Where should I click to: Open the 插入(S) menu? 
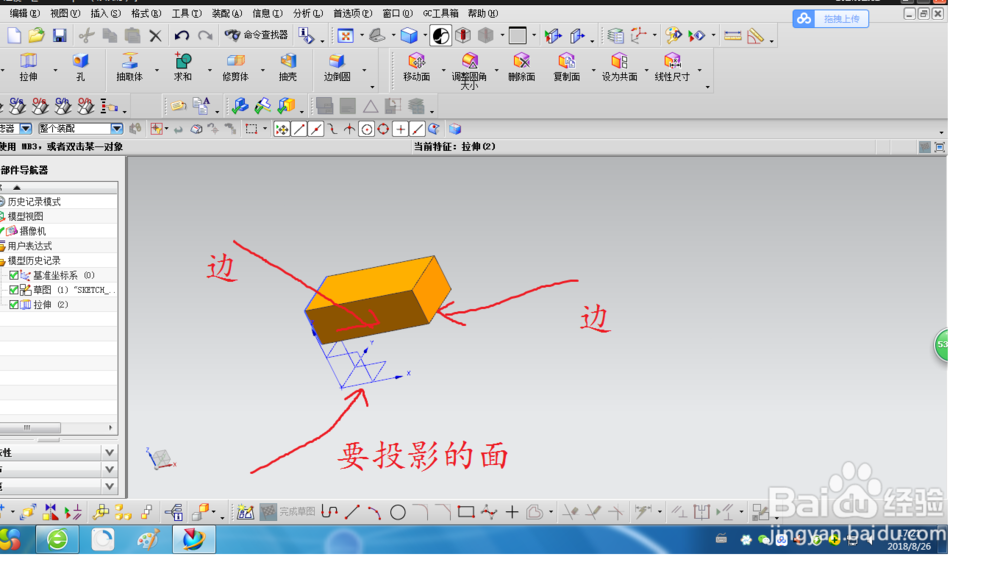[x=105, y=13]
